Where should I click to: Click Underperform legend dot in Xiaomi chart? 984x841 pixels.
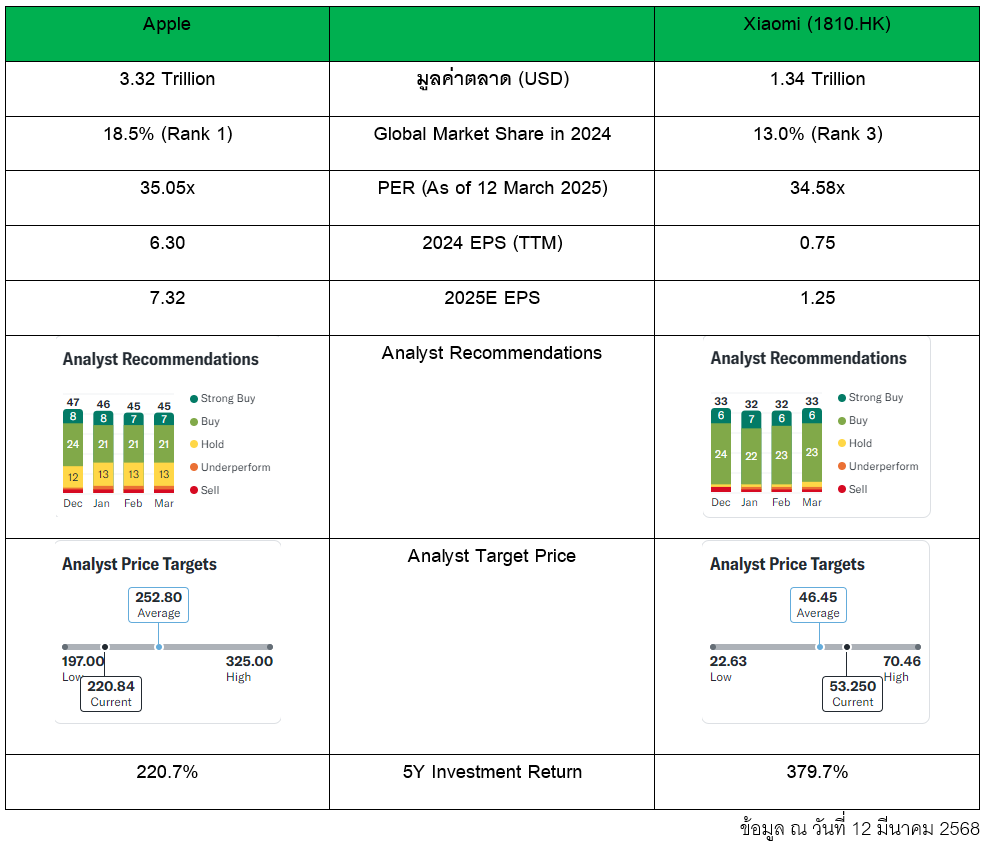pos(842,466)
